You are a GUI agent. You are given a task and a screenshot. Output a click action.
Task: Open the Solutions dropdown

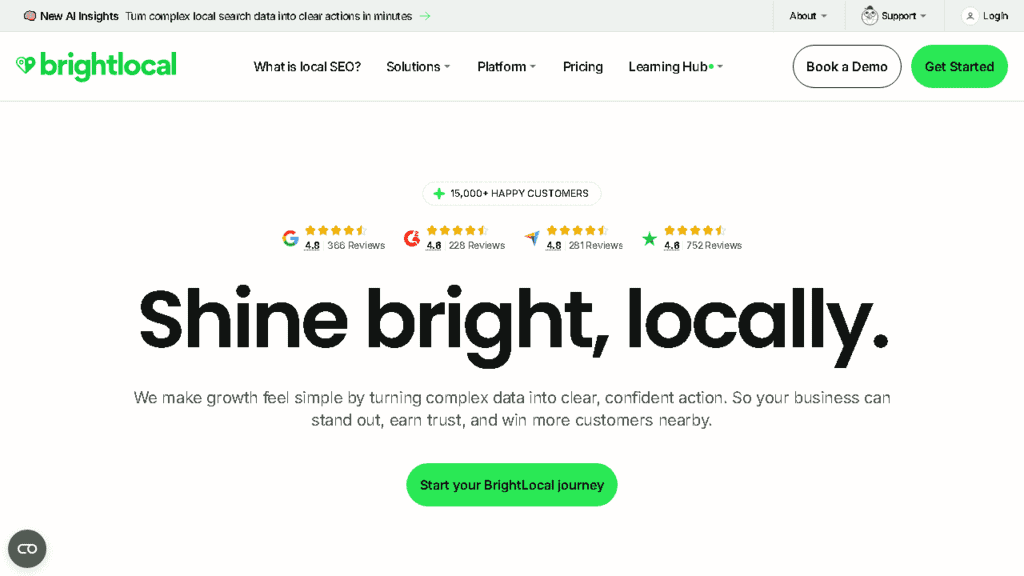point(418,67)
